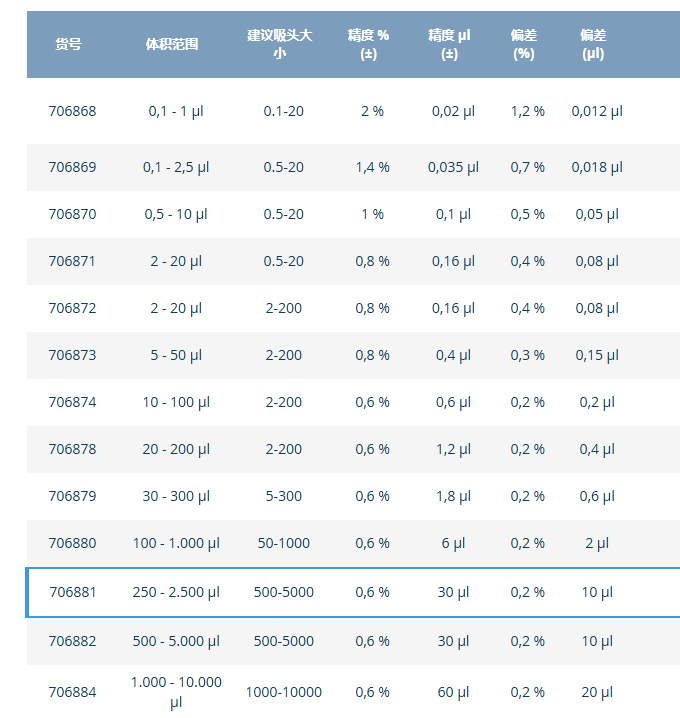This screenshot has height=718, width=680.
Task: Click the 货号 column header
Action: (x=68, y=44)
